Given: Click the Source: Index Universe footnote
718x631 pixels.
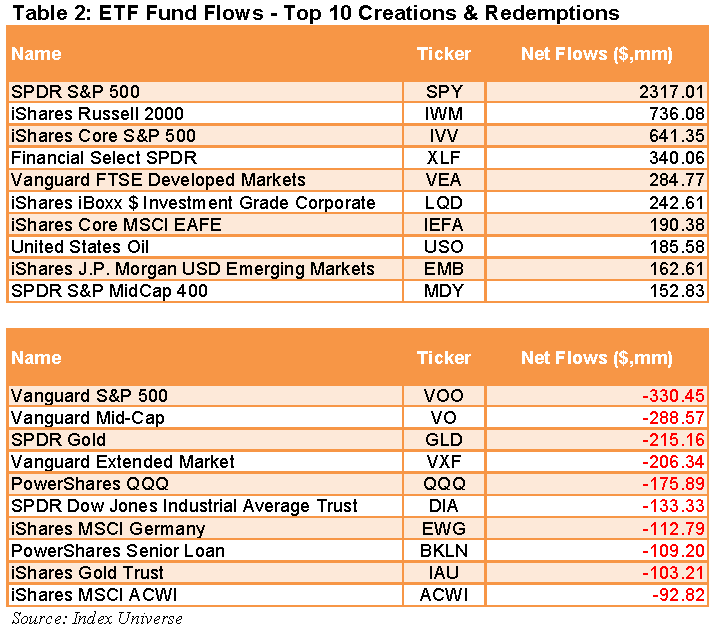Looking at the screenshot, I should coord(97,618).
